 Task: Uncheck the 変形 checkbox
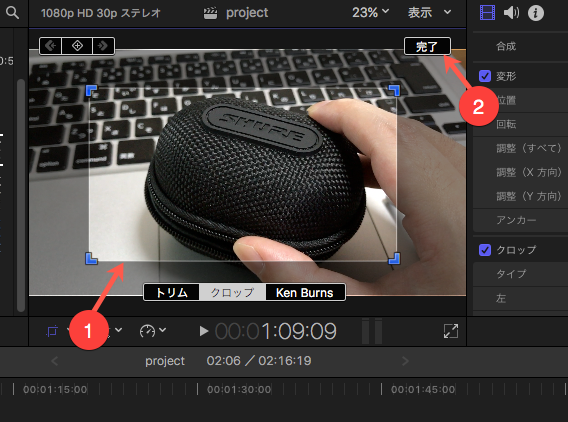(485, 76)
